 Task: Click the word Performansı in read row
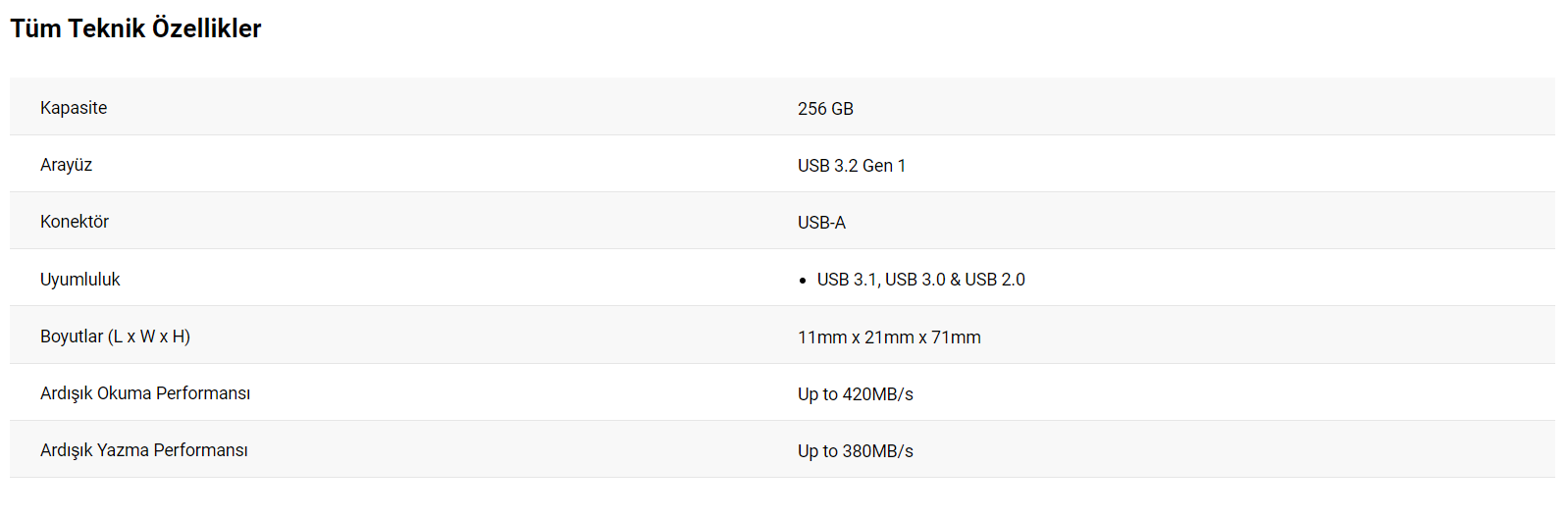tap(203, 393)
